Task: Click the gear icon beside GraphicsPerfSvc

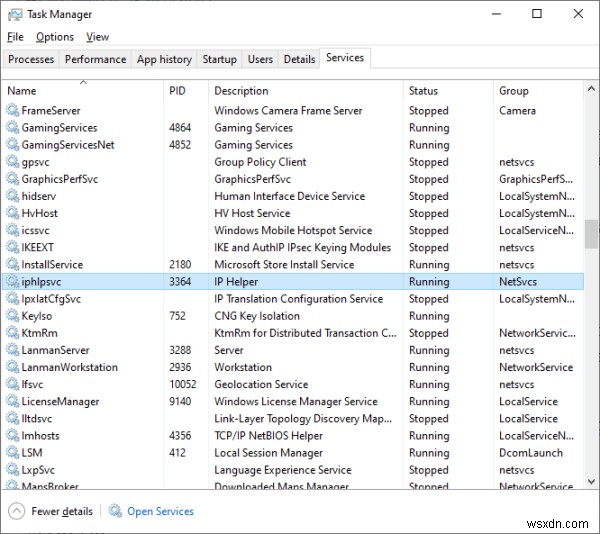Action: pos(12,179)
